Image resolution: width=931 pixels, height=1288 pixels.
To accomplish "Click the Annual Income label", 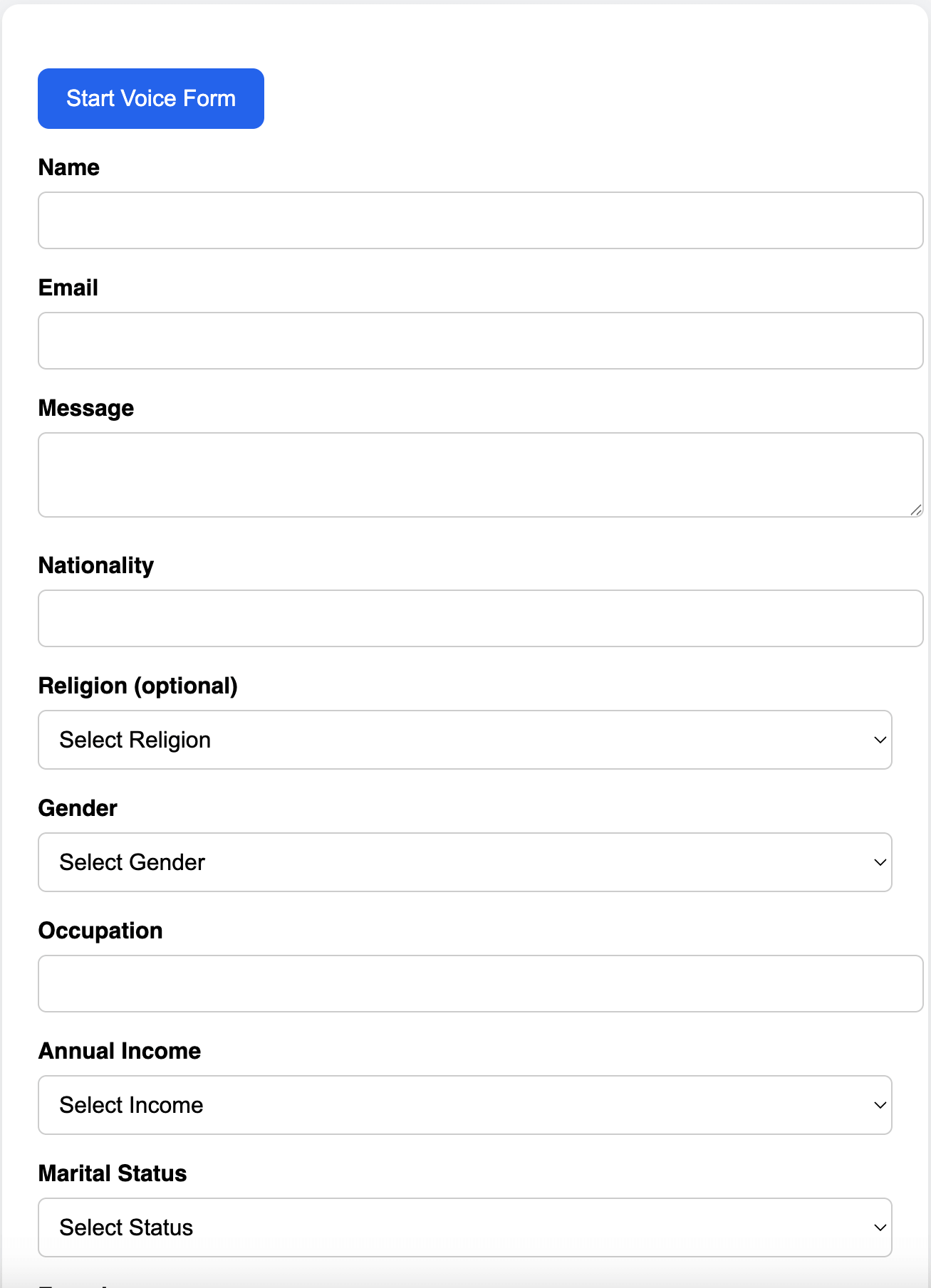I will tap(119, 1051).
